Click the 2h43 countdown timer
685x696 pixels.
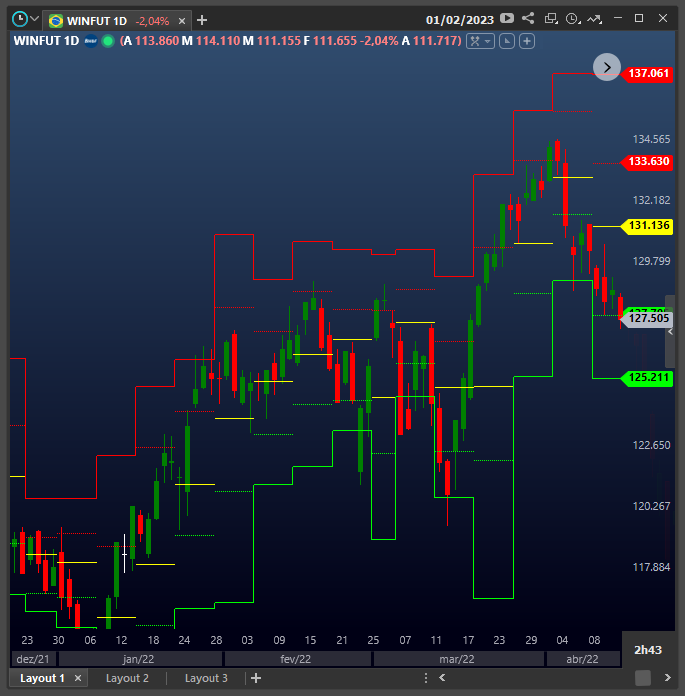click(648, 650)
